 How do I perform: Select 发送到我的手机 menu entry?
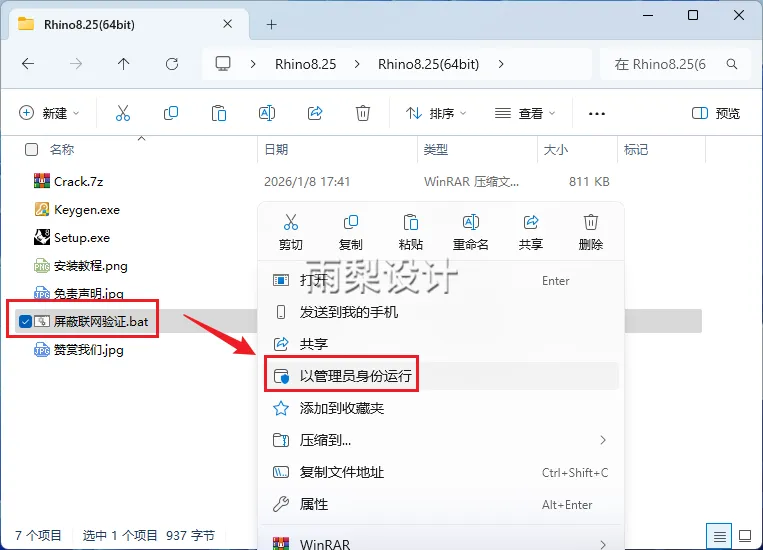click(441, 312)
